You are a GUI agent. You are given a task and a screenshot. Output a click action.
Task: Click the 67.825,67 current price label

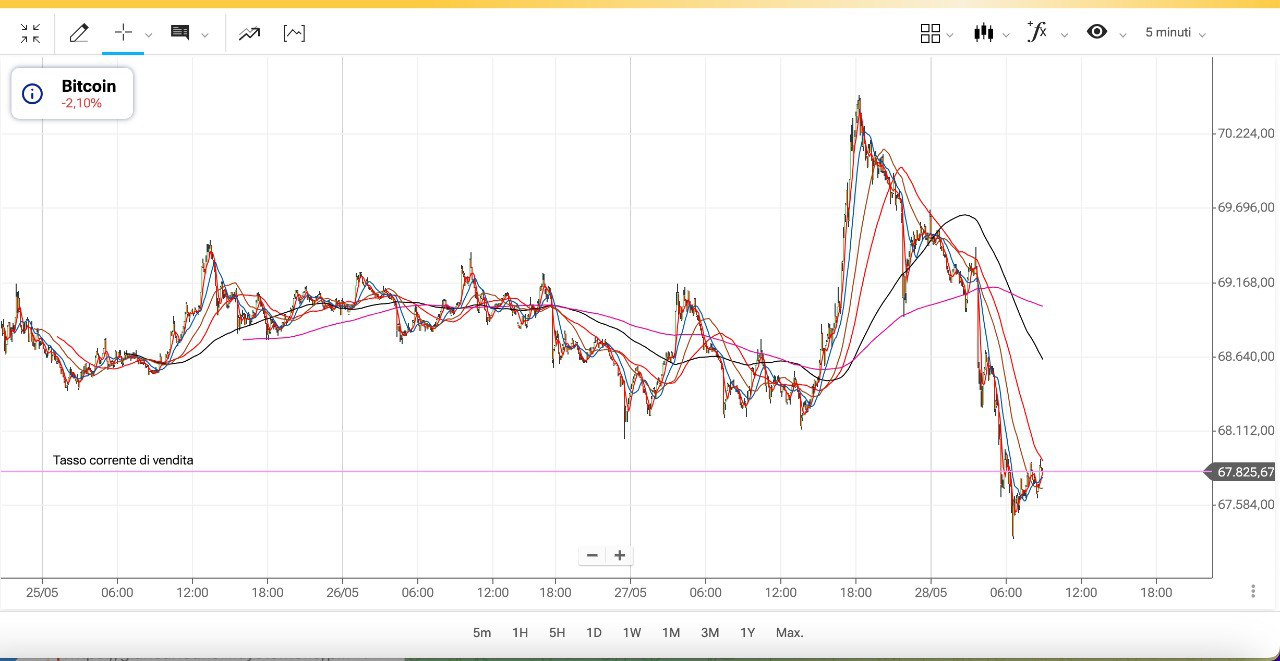(1245, 472)
